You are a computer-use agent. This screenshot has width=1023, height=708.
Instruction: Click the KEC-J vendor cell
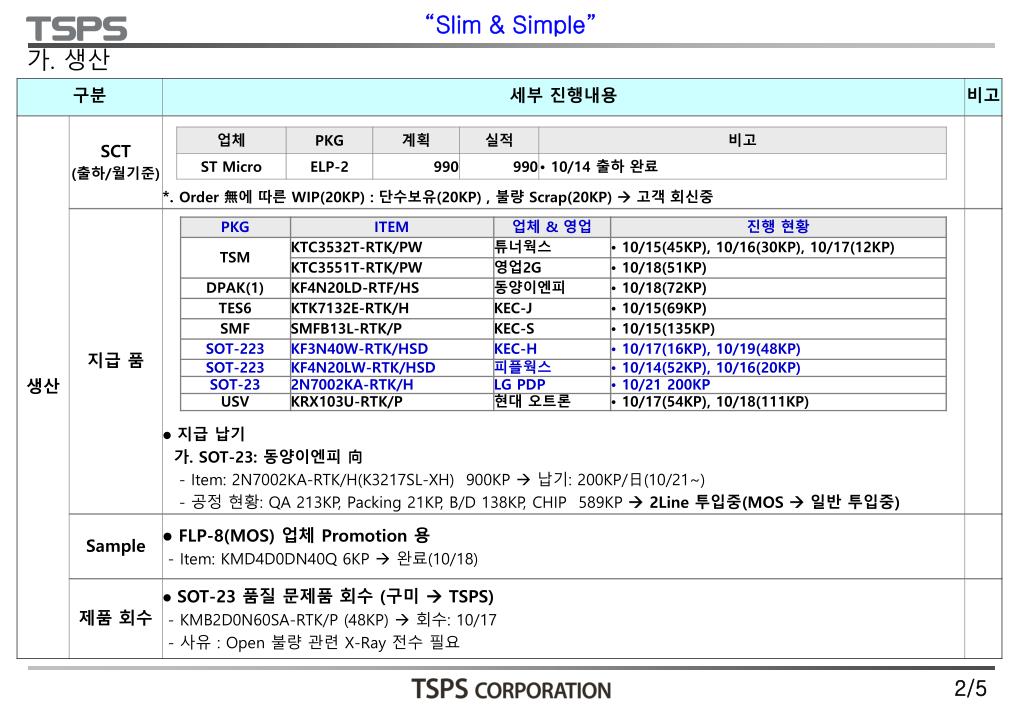pos(551,309)
